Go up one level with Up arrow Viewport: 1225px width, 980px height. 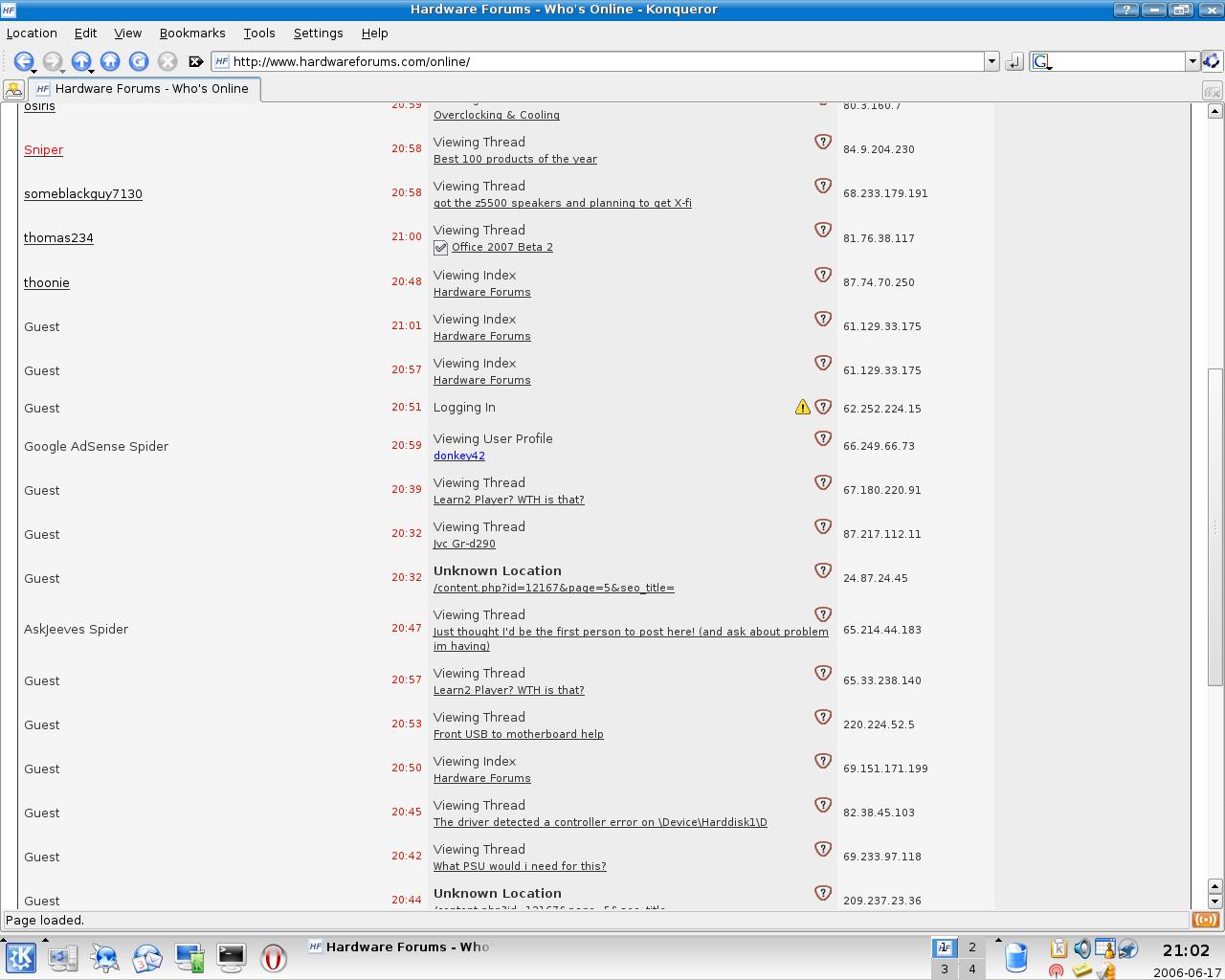(80, 61)
